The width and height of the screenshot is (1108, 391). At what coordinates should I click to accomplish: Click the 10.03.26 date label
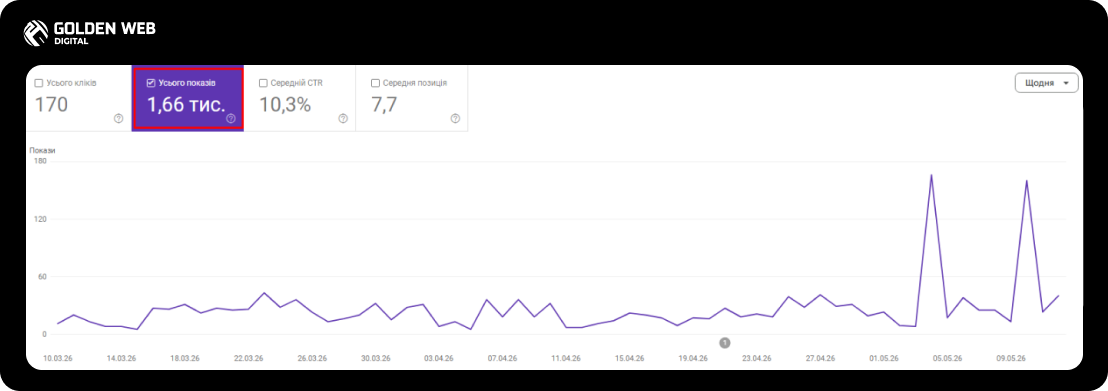(58, 358)
